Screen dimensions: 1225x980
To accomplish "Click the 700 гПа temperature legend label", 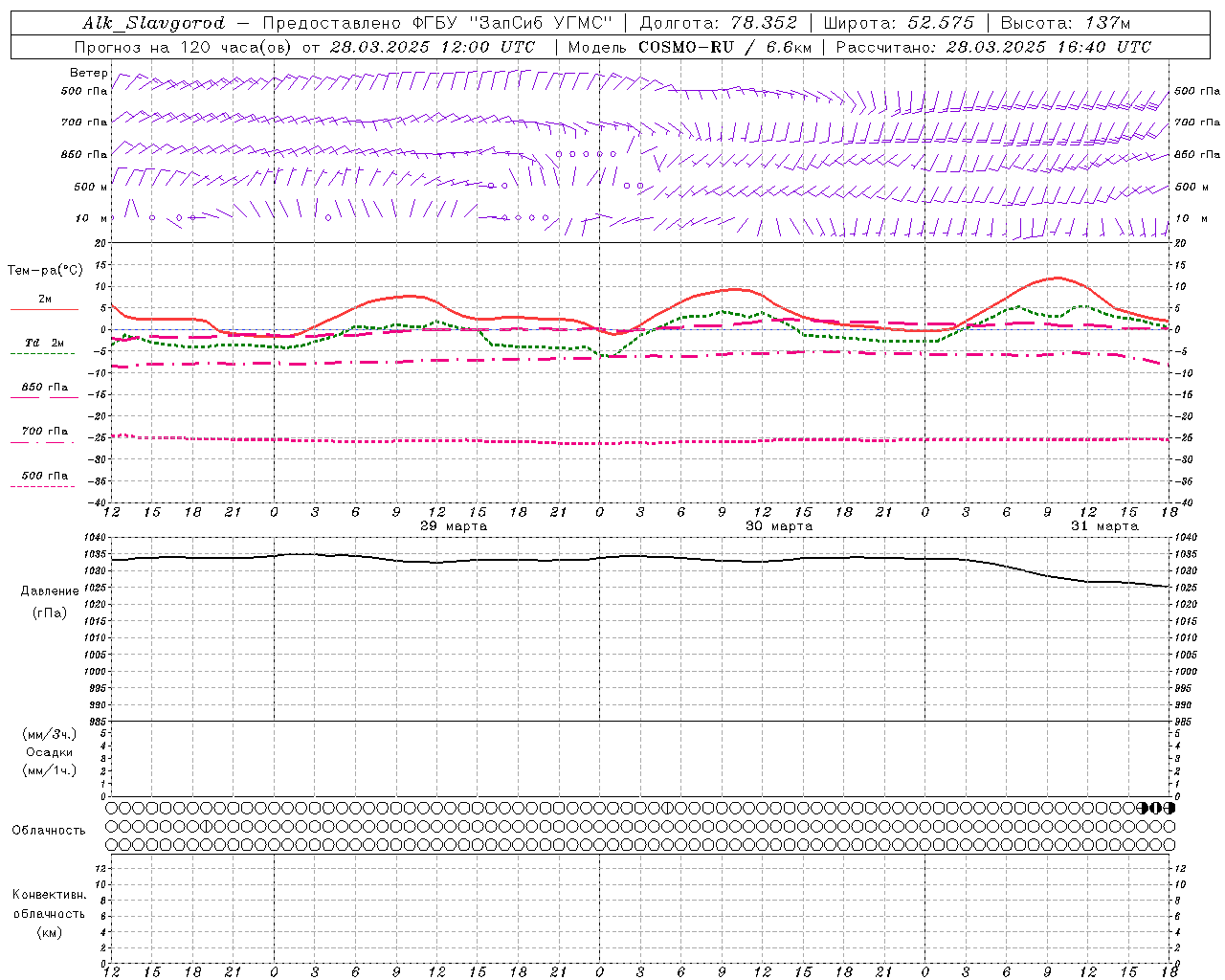I will point(45,432).
